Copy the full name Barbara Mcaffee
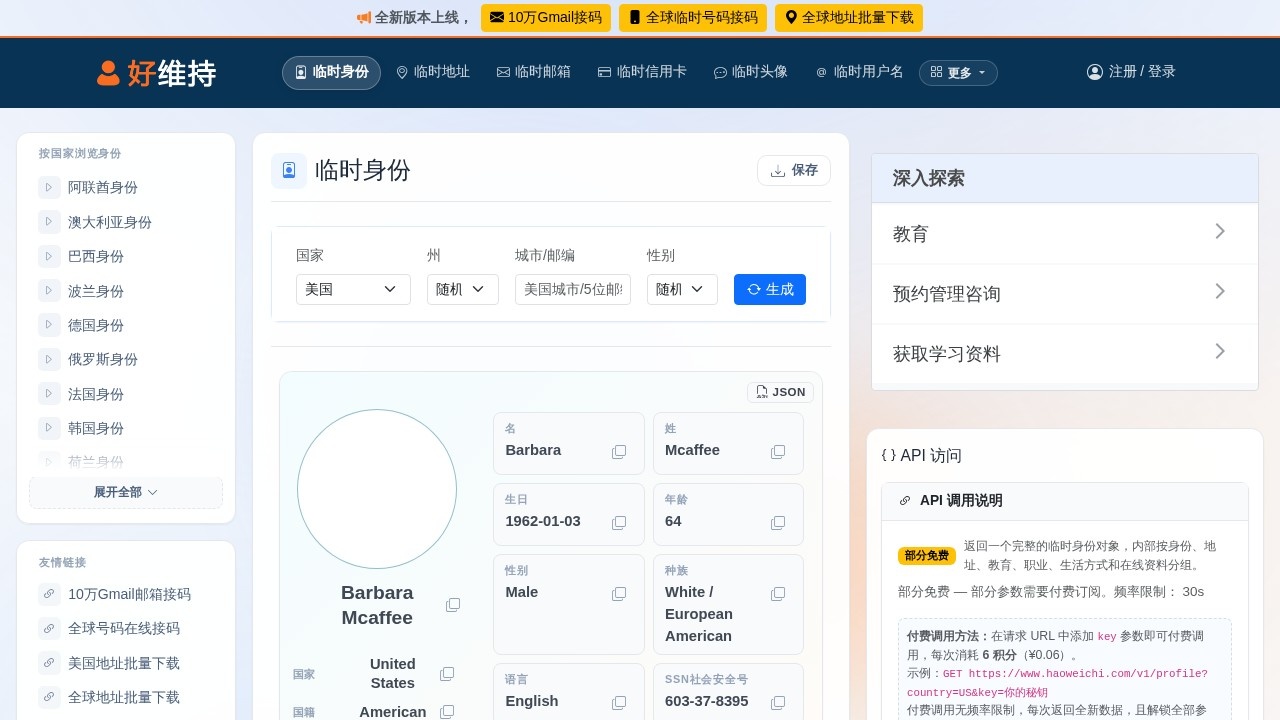Image resolution: width=1280 pixels, height=720 pixels. [x=453, y=605]
